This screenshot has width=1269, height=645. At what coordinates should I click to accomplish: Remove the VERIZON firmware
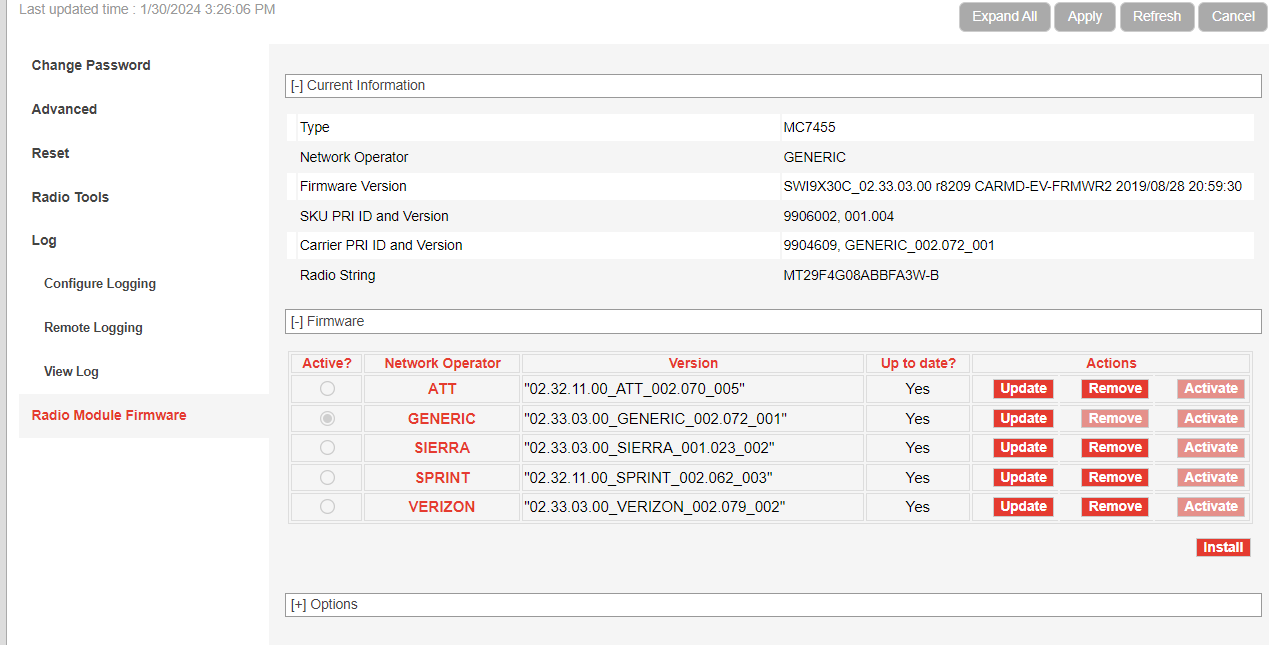1115,507
